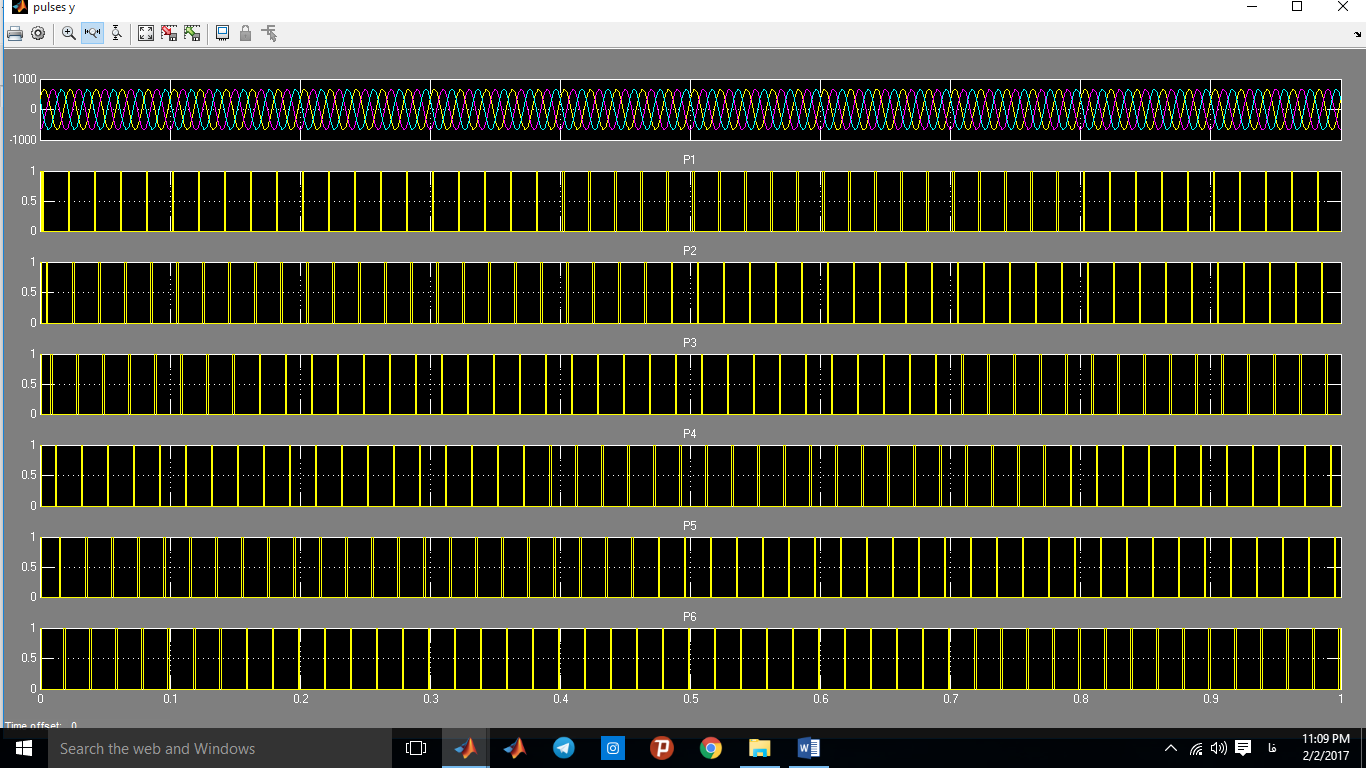Autoscale the scope axes

pos(146,33)
